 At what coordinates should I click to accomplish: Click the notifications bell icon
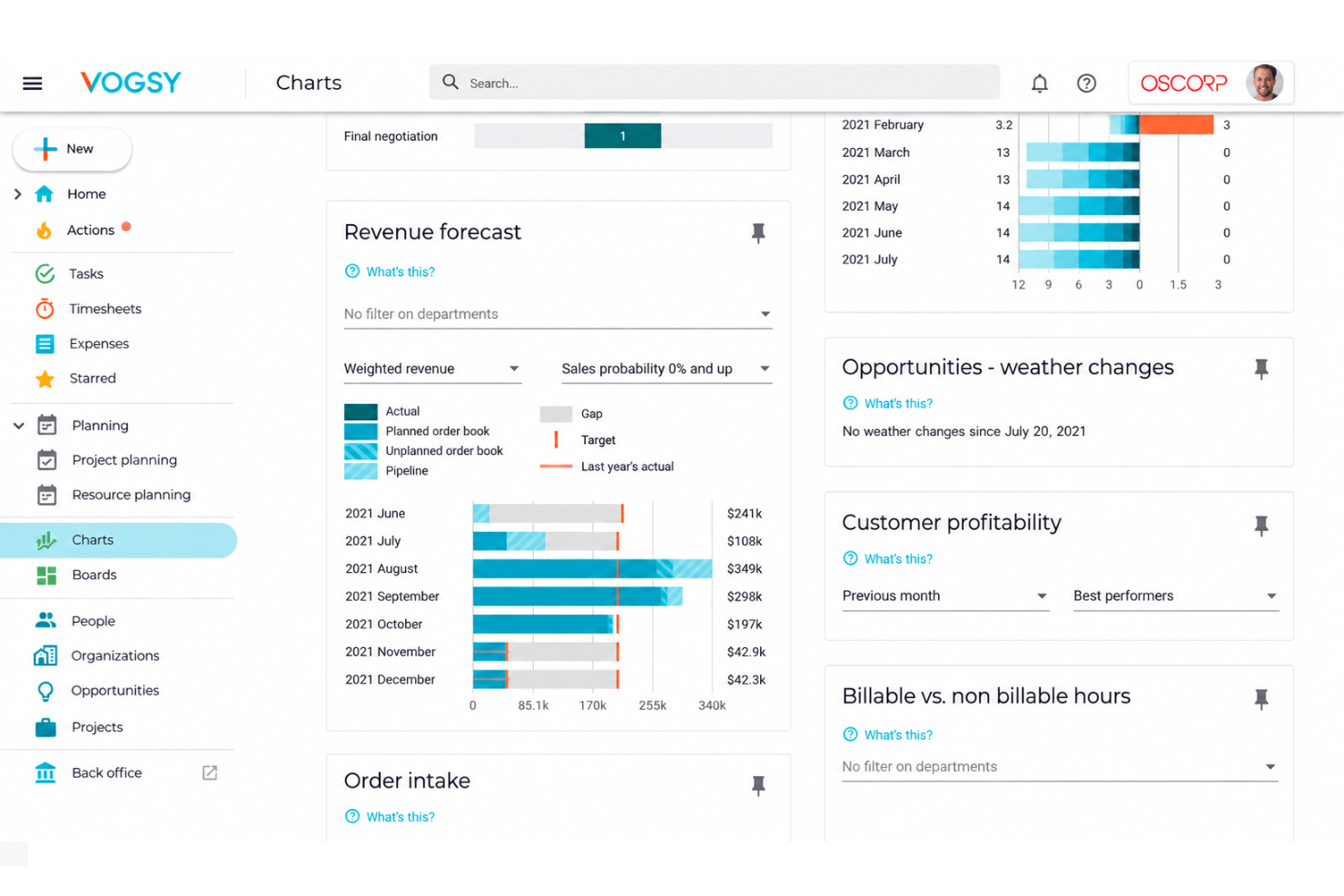pos(1040,84)
